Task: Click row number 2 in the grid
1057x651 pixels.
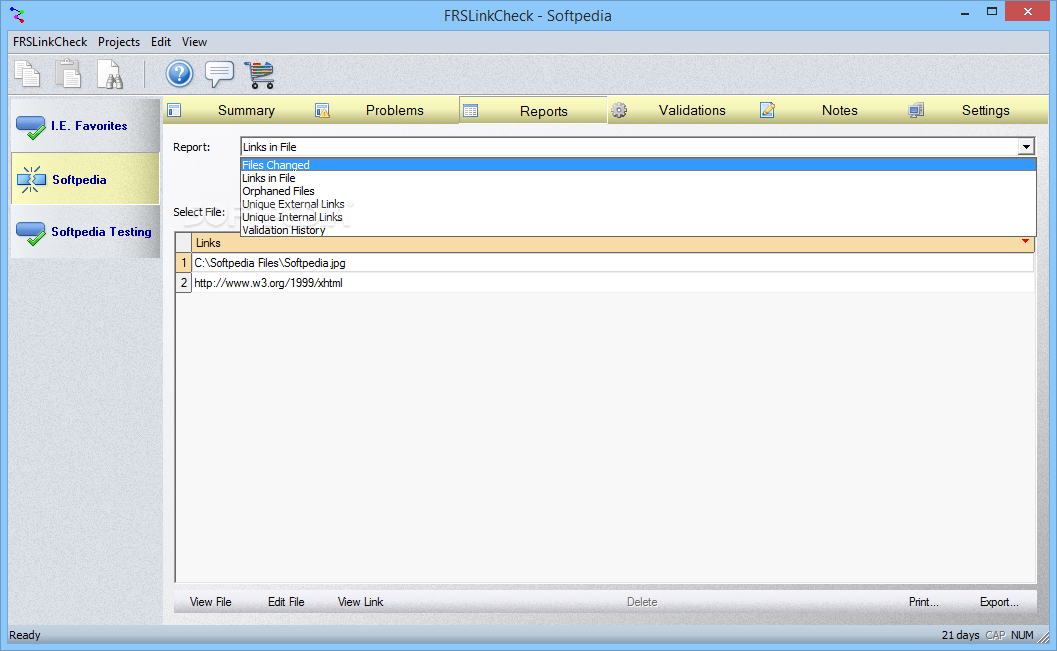Action: coord(183,283)
